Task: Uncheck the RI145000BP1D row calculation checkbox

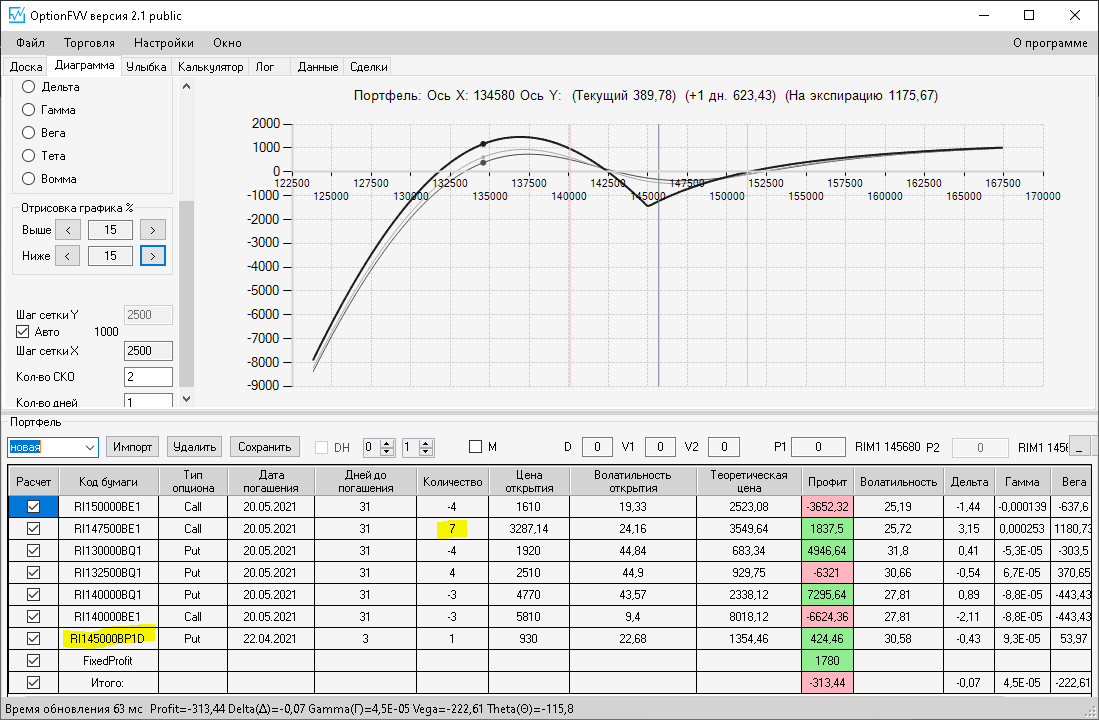Action: (x=33, y=639)
